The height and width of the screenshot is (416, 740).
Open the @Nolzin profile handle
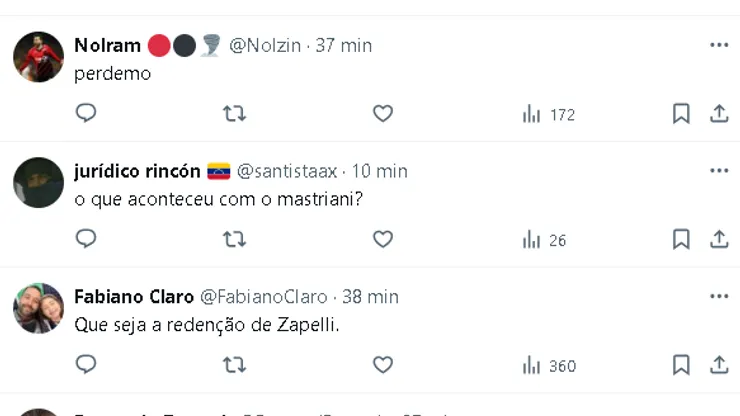tap(268, 45)
